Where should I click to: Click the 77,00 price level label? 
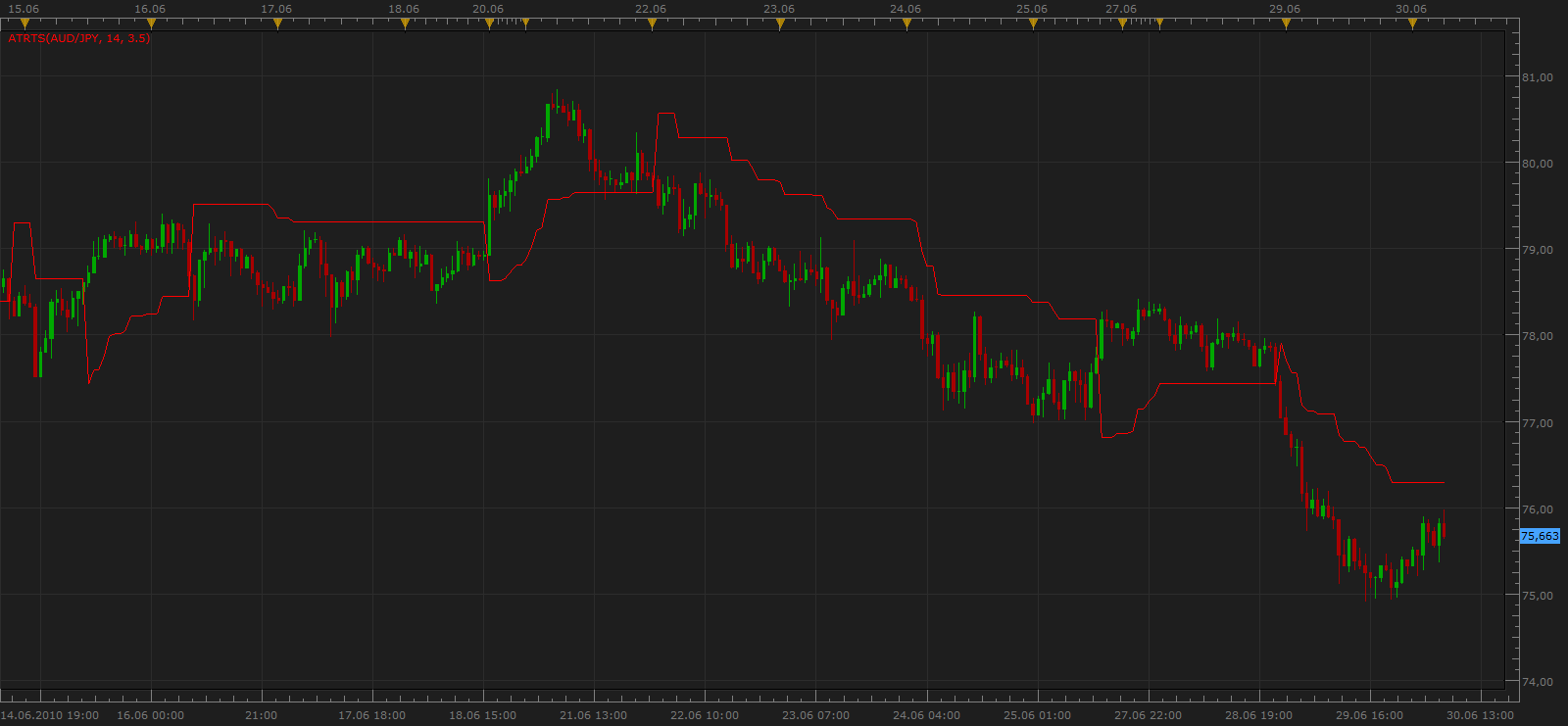tap(1538, 423)
